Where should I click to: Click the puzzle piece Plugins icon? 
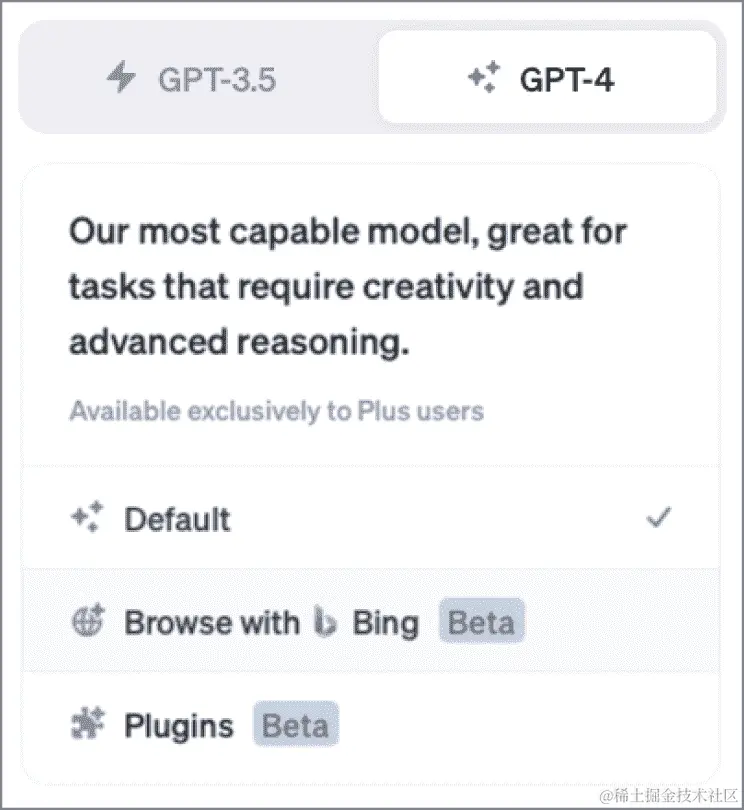pos(87,723)
